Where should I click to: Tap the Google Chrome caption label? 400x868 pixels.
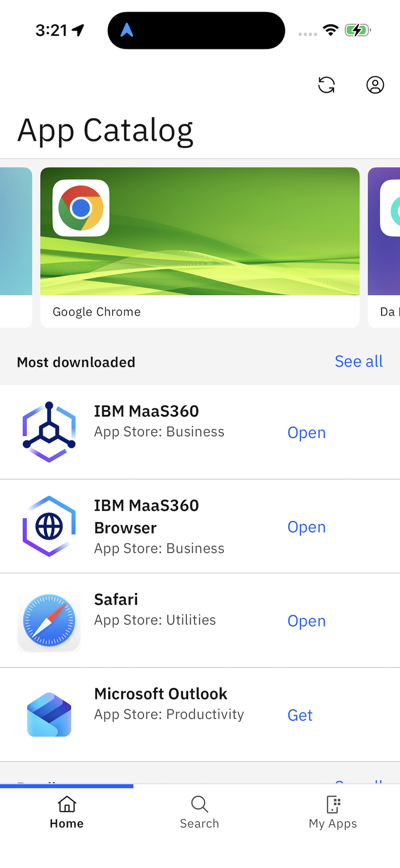tap(96, 312)
